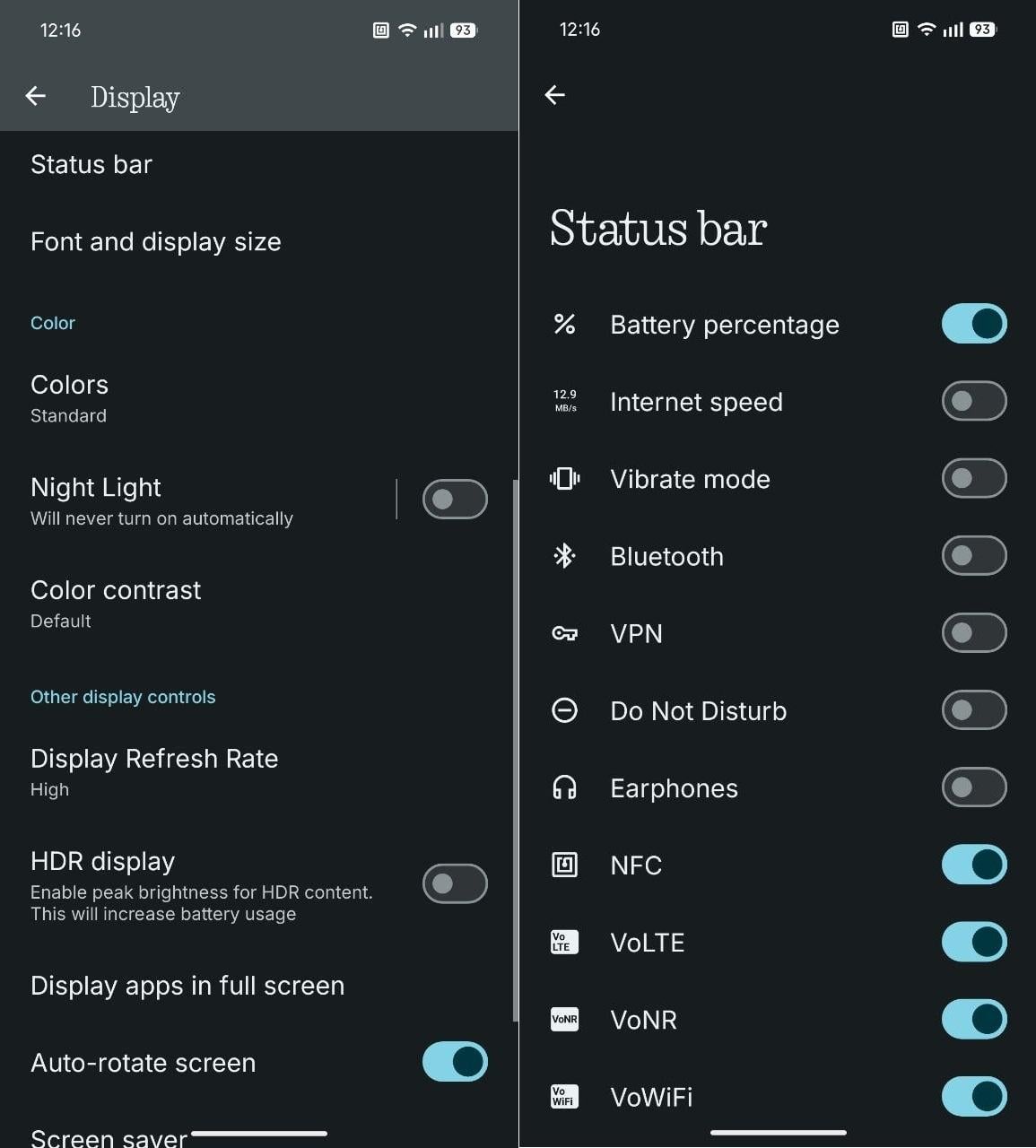Open the Status bar menu entry

pos(259,164)
